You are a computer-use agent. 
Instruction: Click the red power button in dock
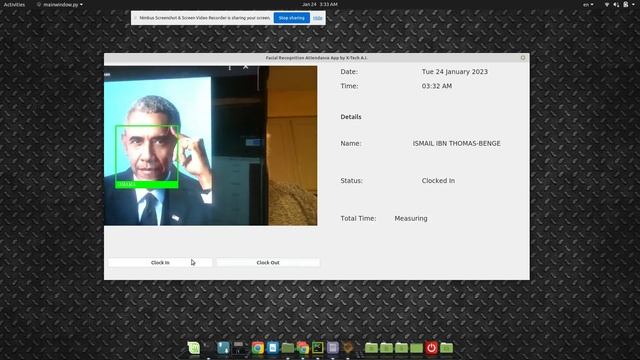[x=431, y=348]
